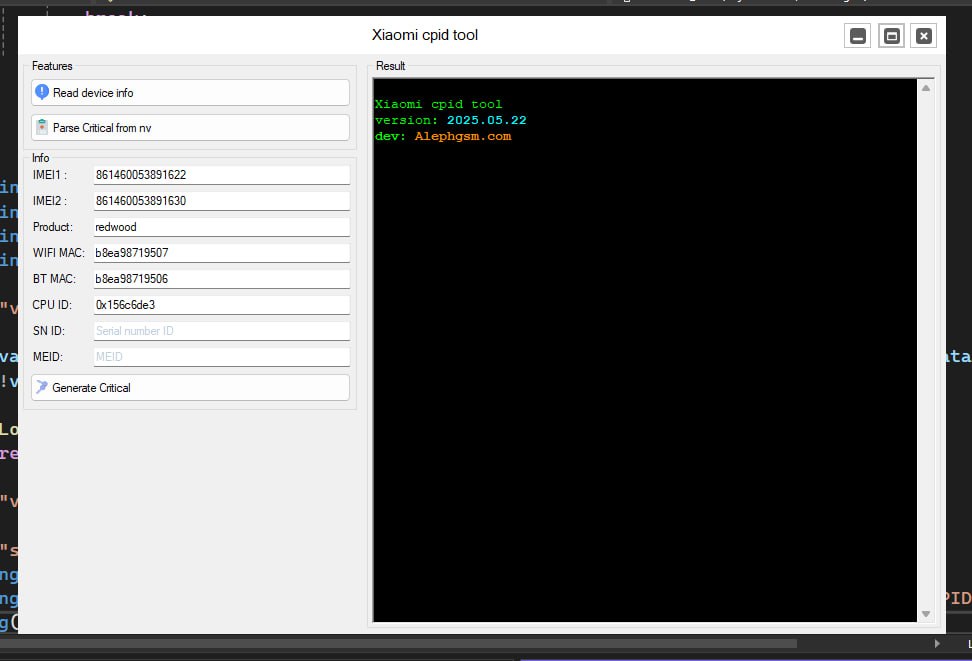Click the Result panel scroll down arrow

coord(926,613)
